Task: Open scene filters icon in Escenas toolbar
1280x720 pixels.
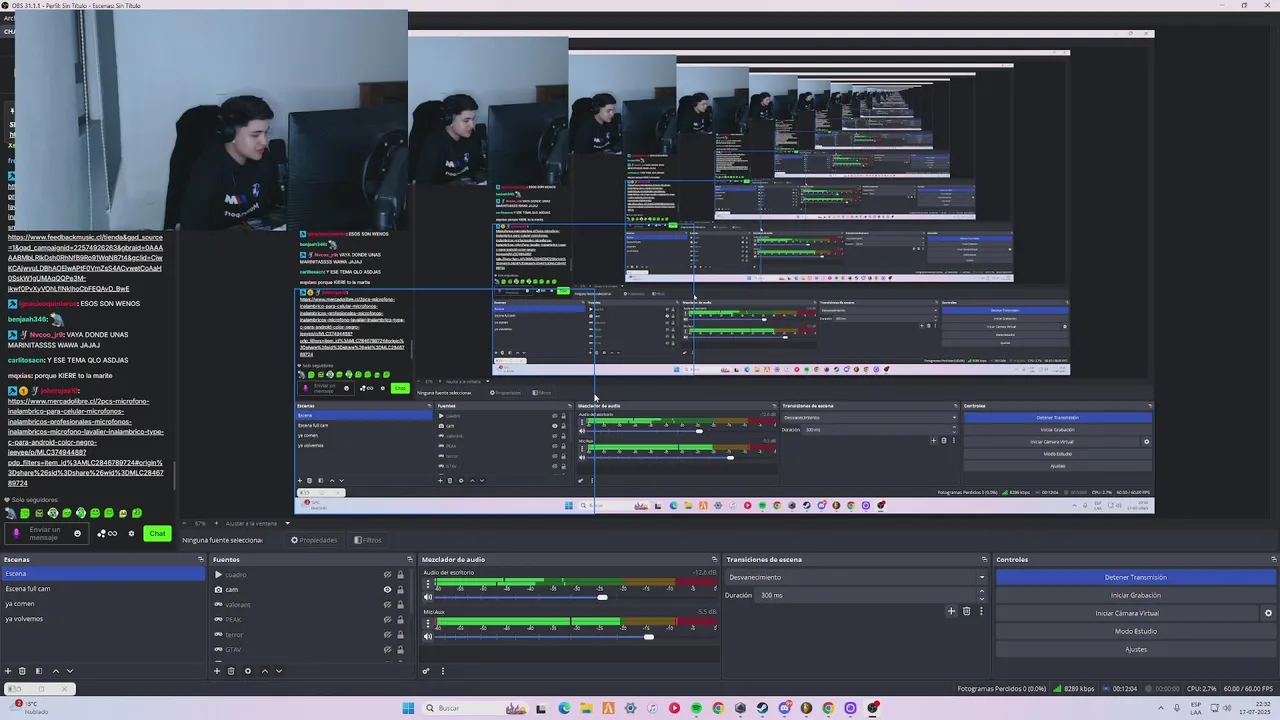Action: pos(39,671)
